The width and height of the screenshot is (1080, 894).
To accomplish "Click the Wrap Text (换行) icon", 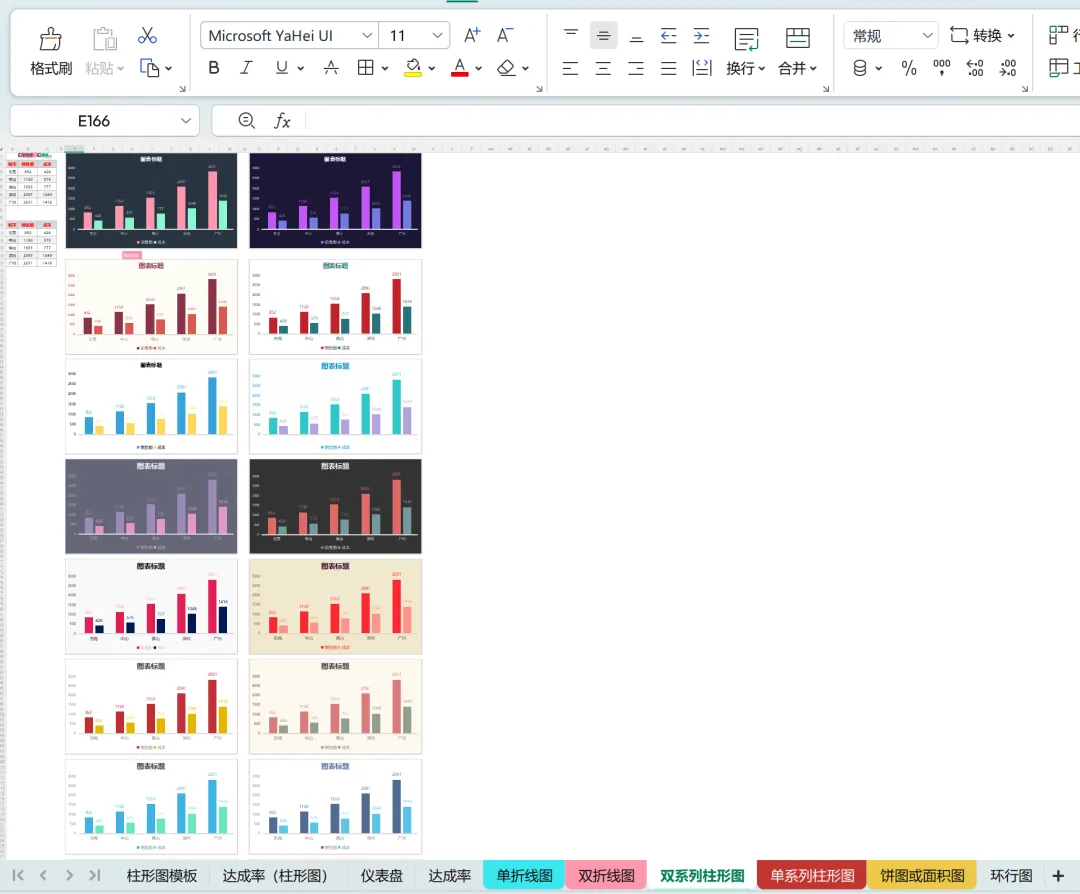I will (x=746, y=39).
